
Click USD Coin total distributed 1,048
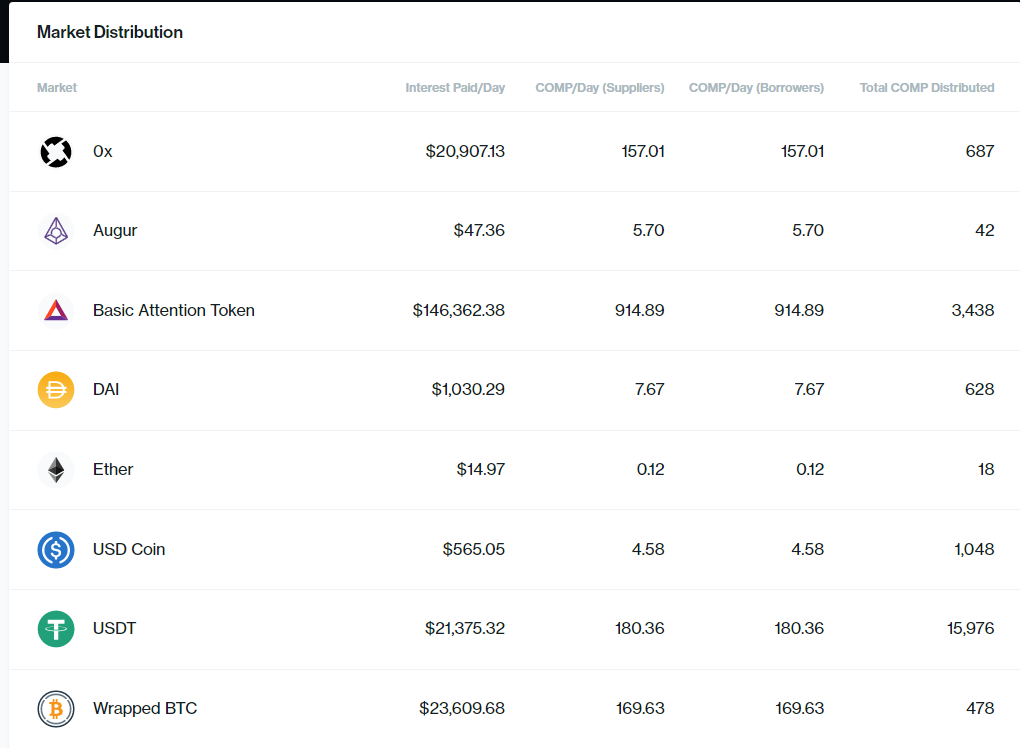coord(974,550)
